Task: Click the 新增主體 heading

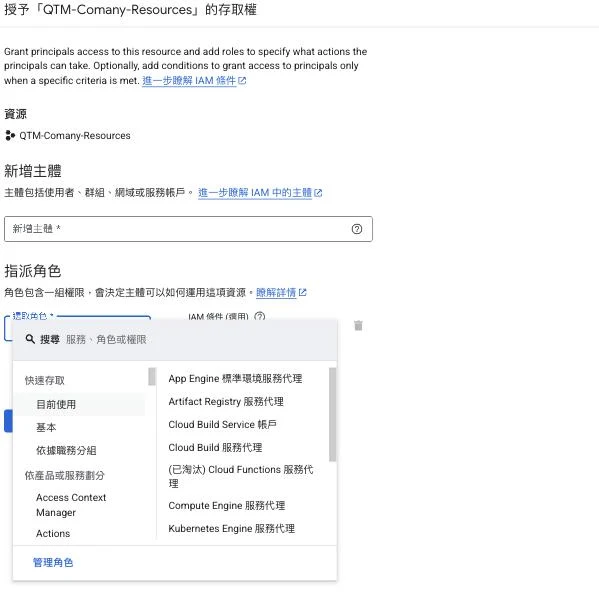Action: tap(32, 171)
